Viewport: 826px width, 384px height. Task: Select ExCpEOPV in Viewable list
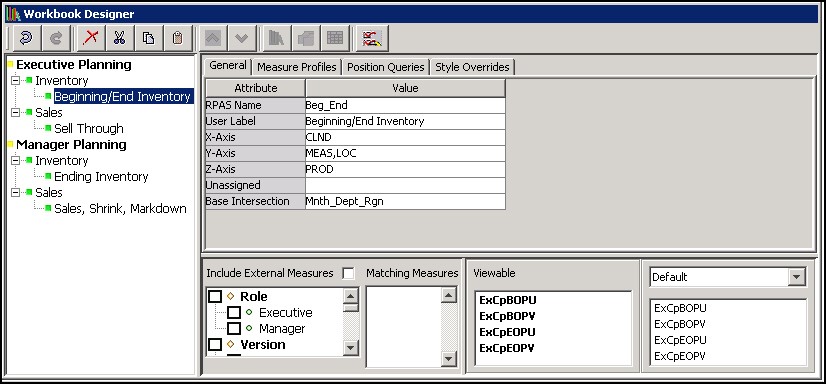pyautogui.click(x=507, y=348)
